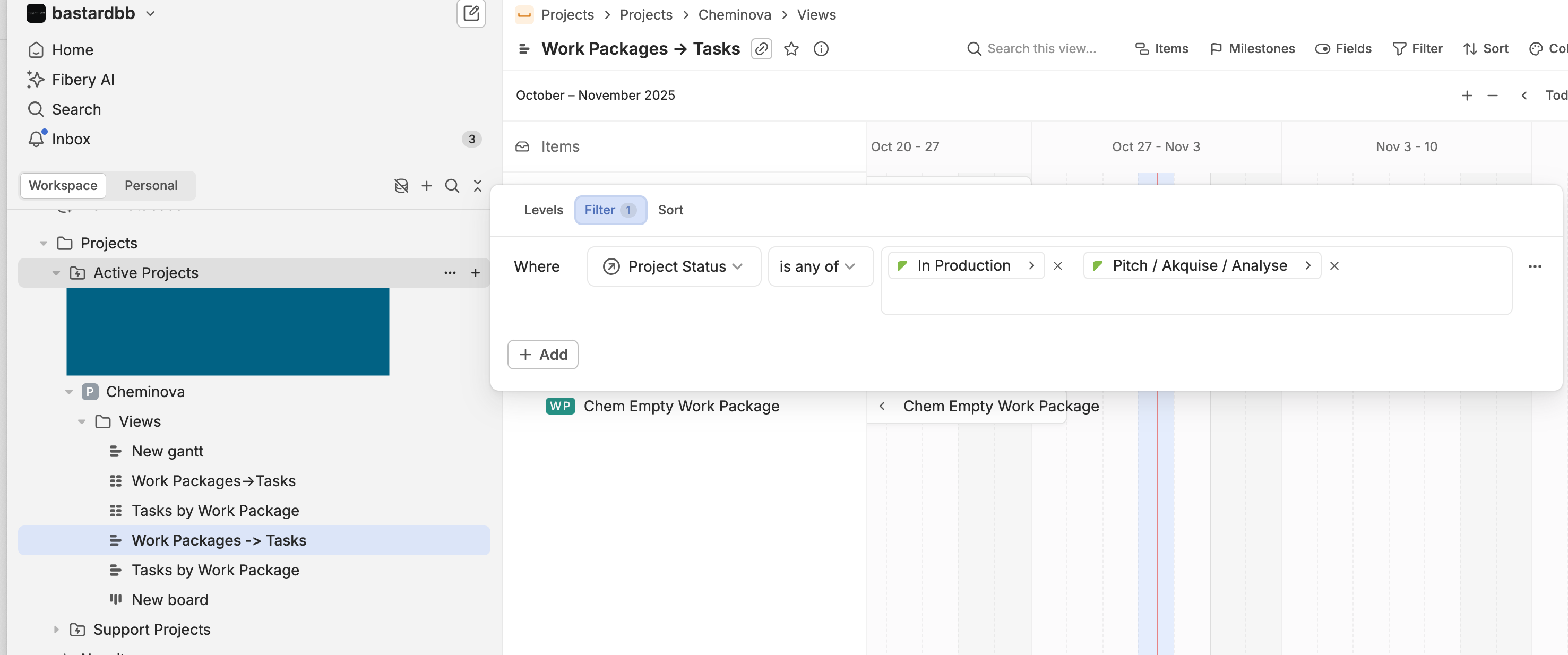Switch to the Sort tab in popup
Screen dimensions: 1568x655
pyautogui.click(x=670, y=210)
